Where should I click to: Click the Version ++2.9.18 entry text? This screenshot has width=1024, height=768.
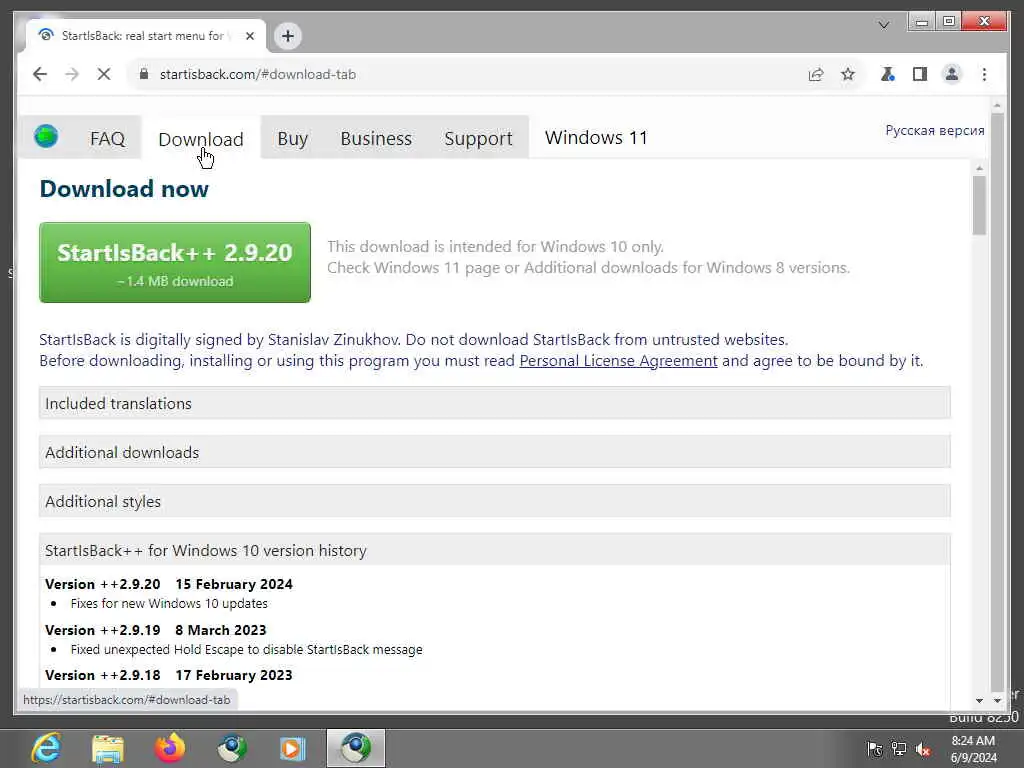168,675
